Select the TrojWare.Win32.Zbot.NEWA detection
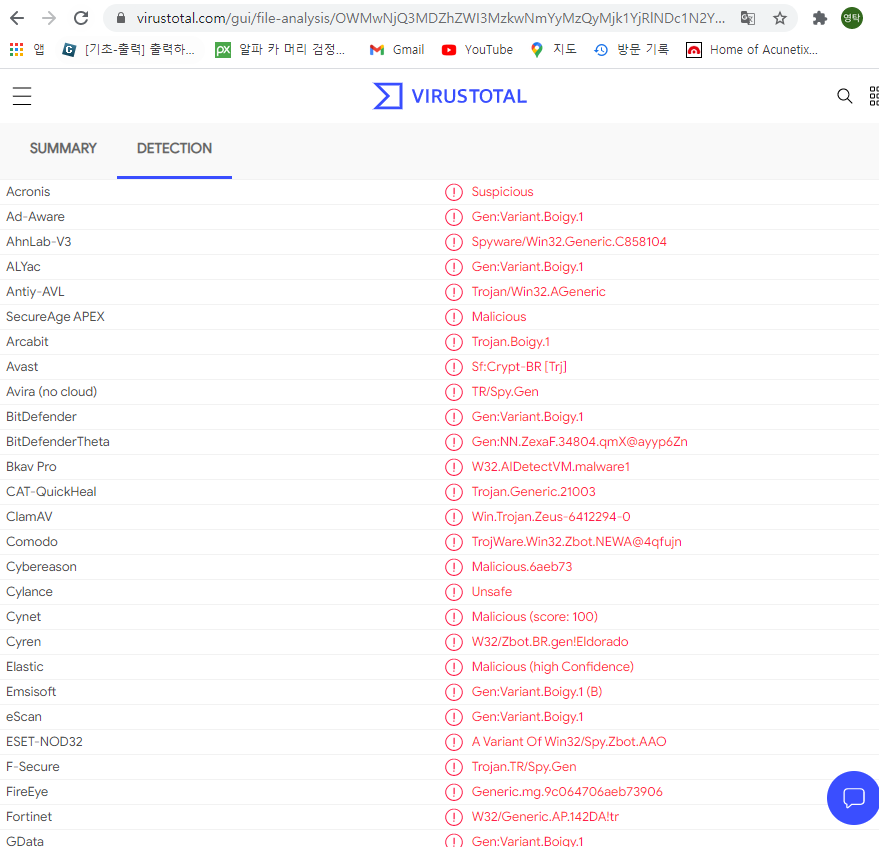 [x=576, y=541]
